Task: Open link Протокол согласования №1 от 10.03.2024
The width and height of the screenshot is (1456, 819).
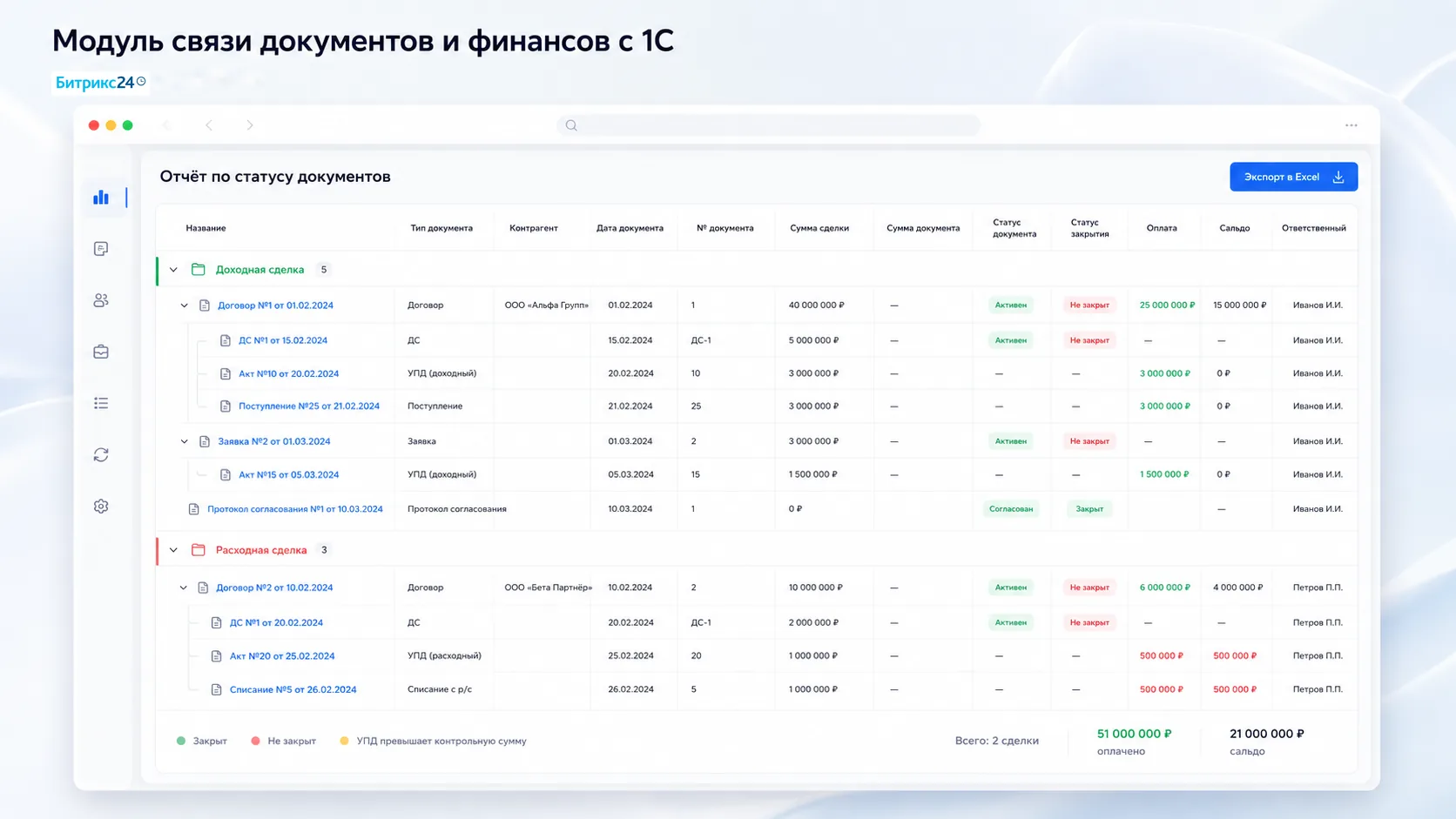Action: (295, 509)
